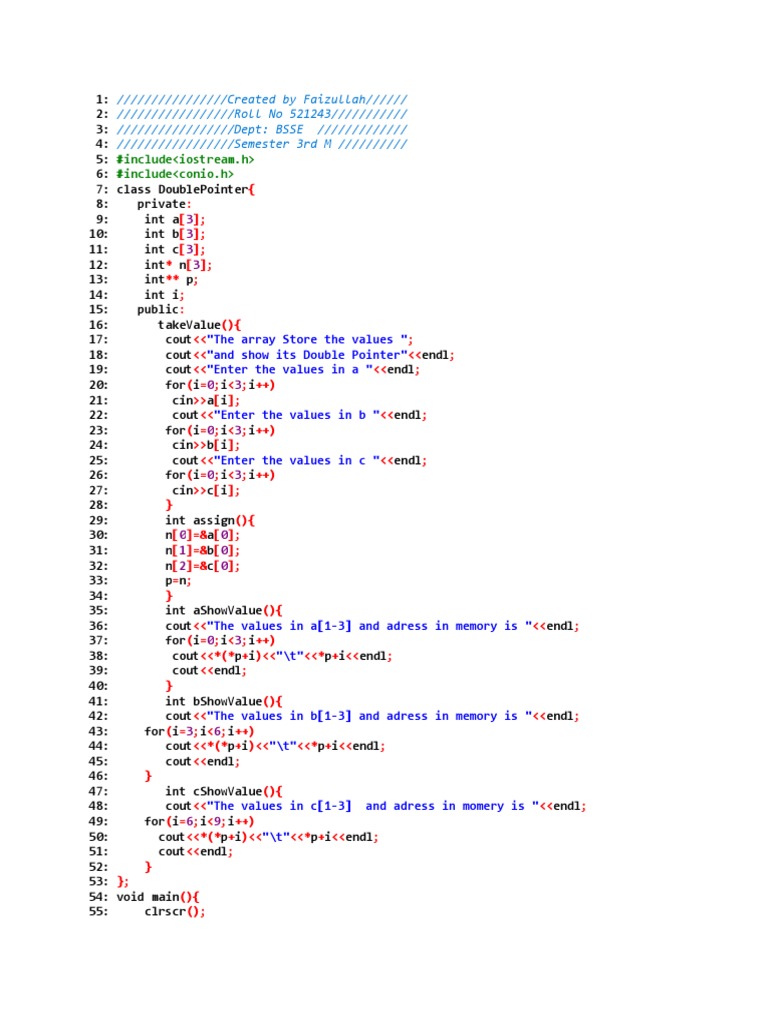
Task: Click the 'int** p;' declaration
Action: (171, 280)
